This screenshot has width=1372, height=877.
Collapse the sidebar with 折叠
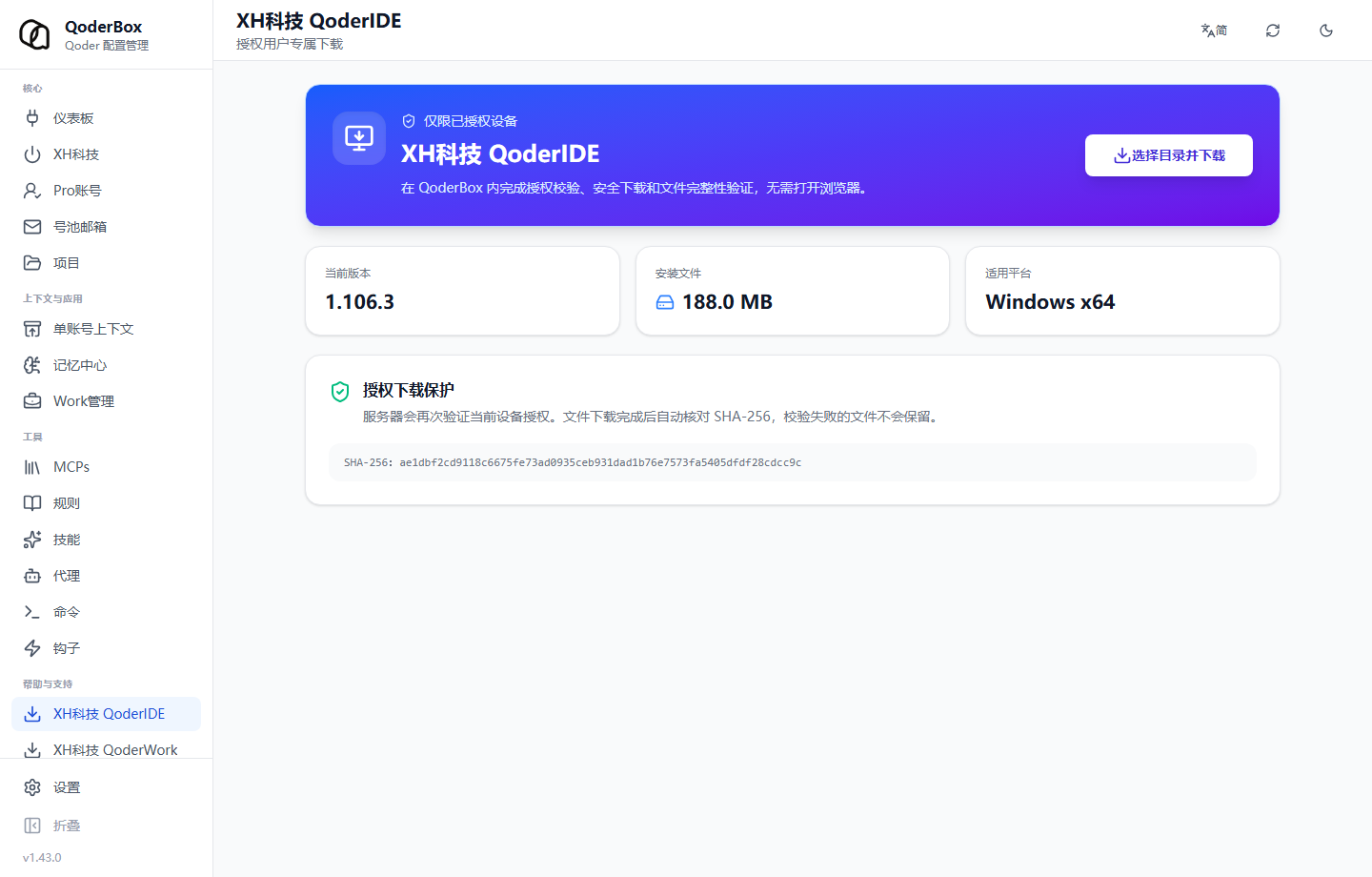point(106,826)
